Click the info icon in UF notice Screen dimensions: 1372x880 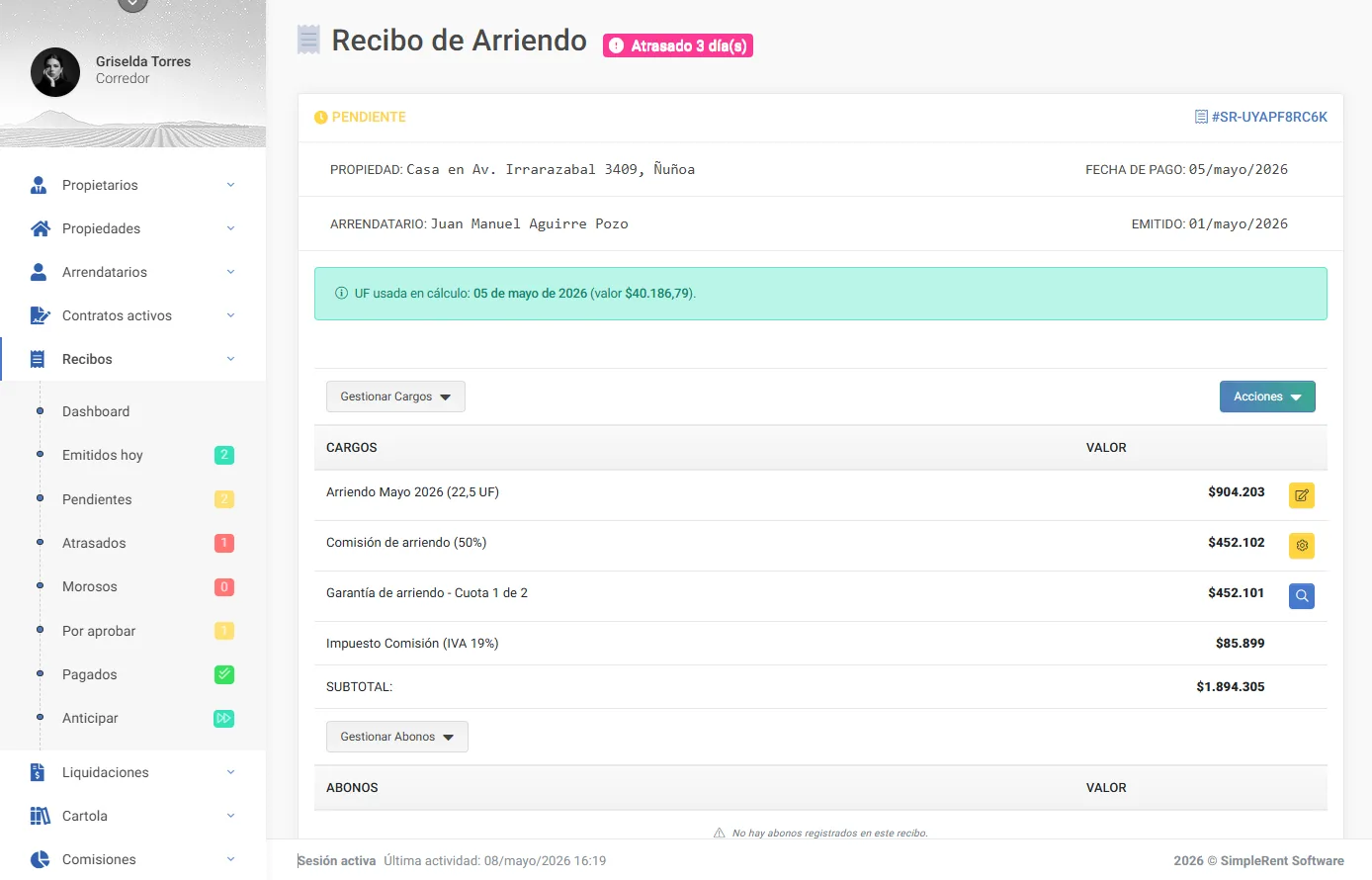tap(341, 294)
